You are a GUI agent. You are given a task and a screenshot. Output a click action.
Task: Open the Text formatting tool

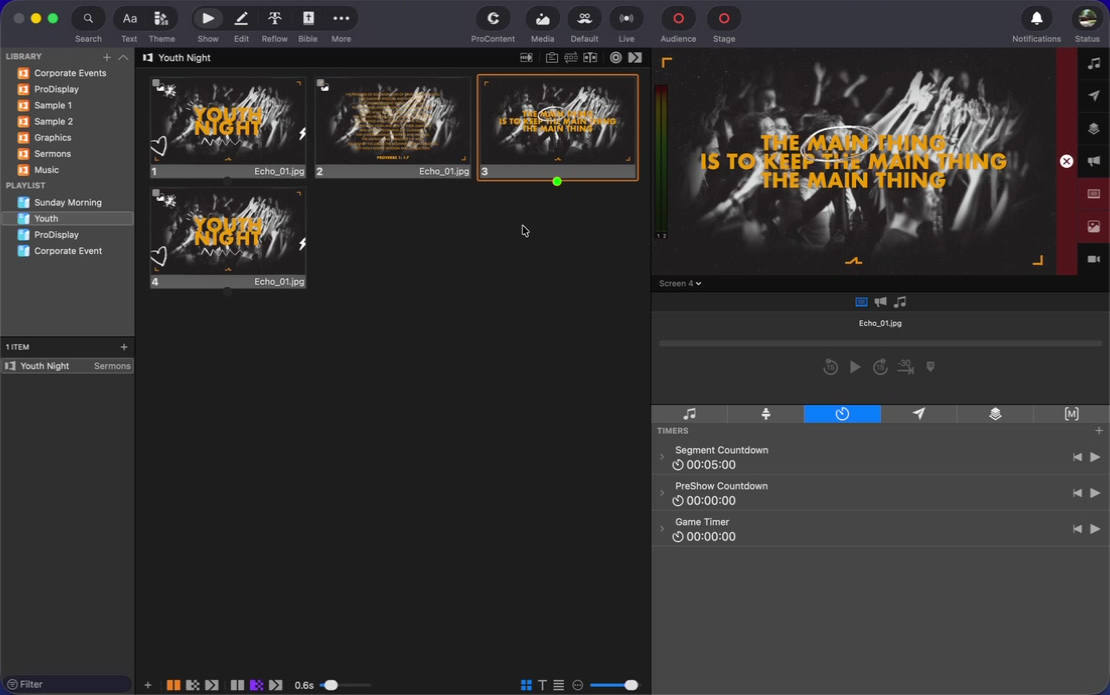point(129,18)
